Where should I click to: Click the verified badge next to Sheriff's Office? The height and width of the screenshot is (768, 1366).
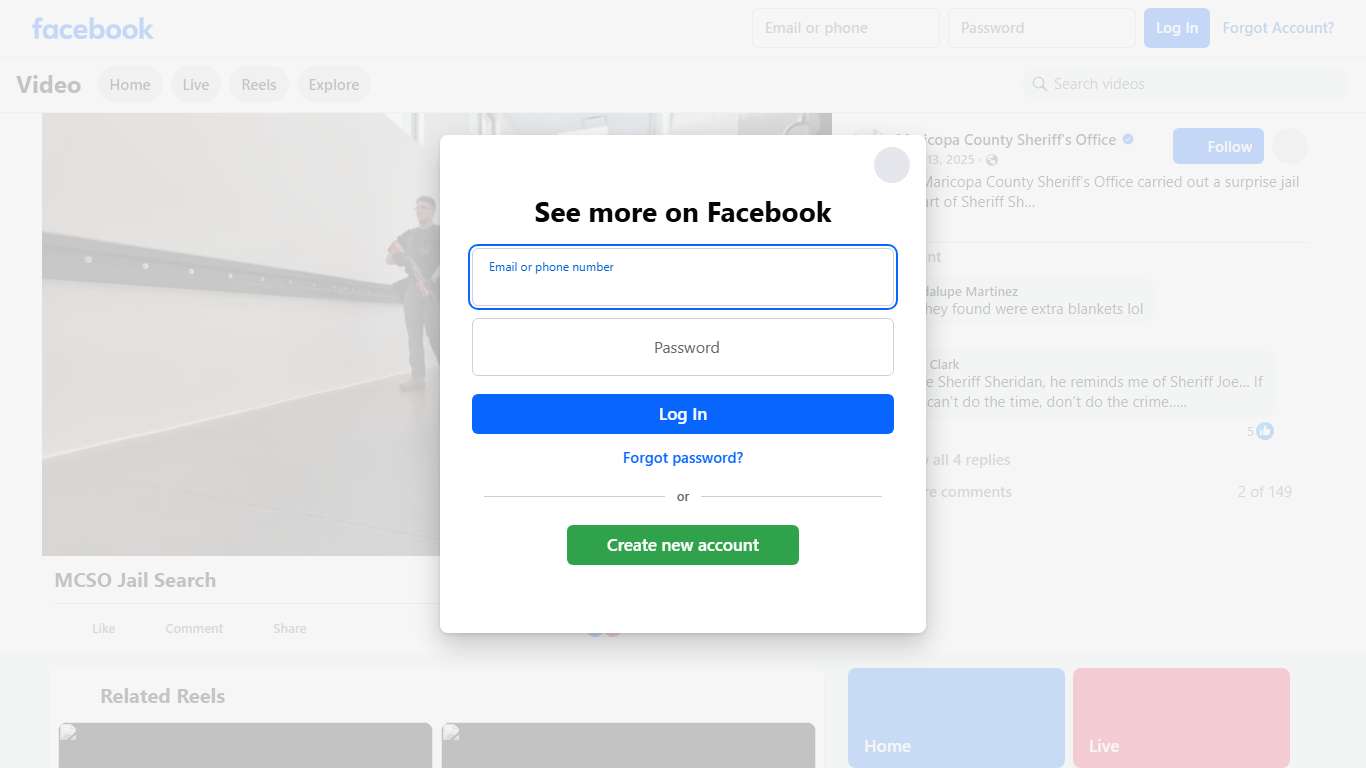click(1128, 139)
